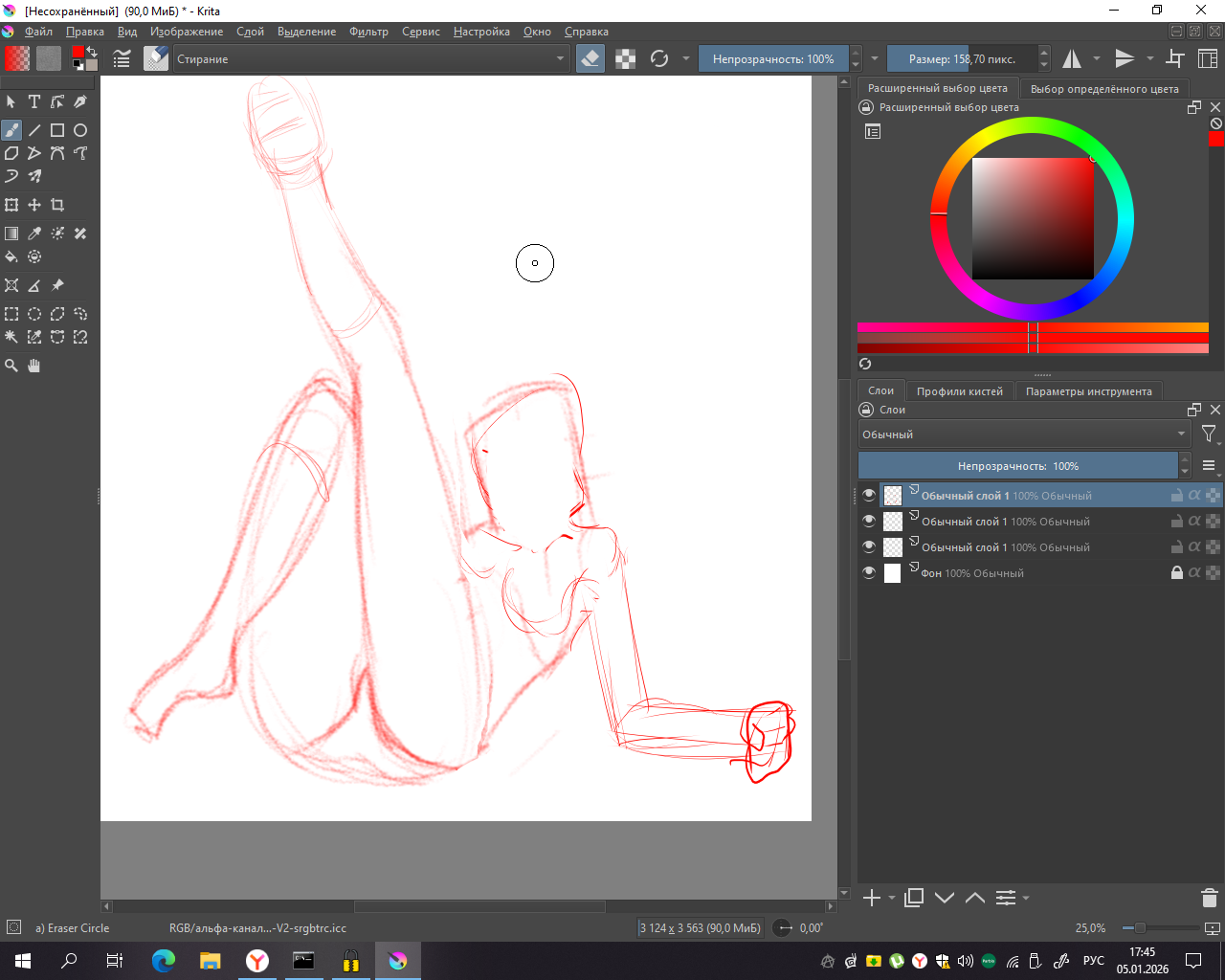Open the layer filter funnel dropdown
This screenshot has height=980, width=1225.
1209,434
